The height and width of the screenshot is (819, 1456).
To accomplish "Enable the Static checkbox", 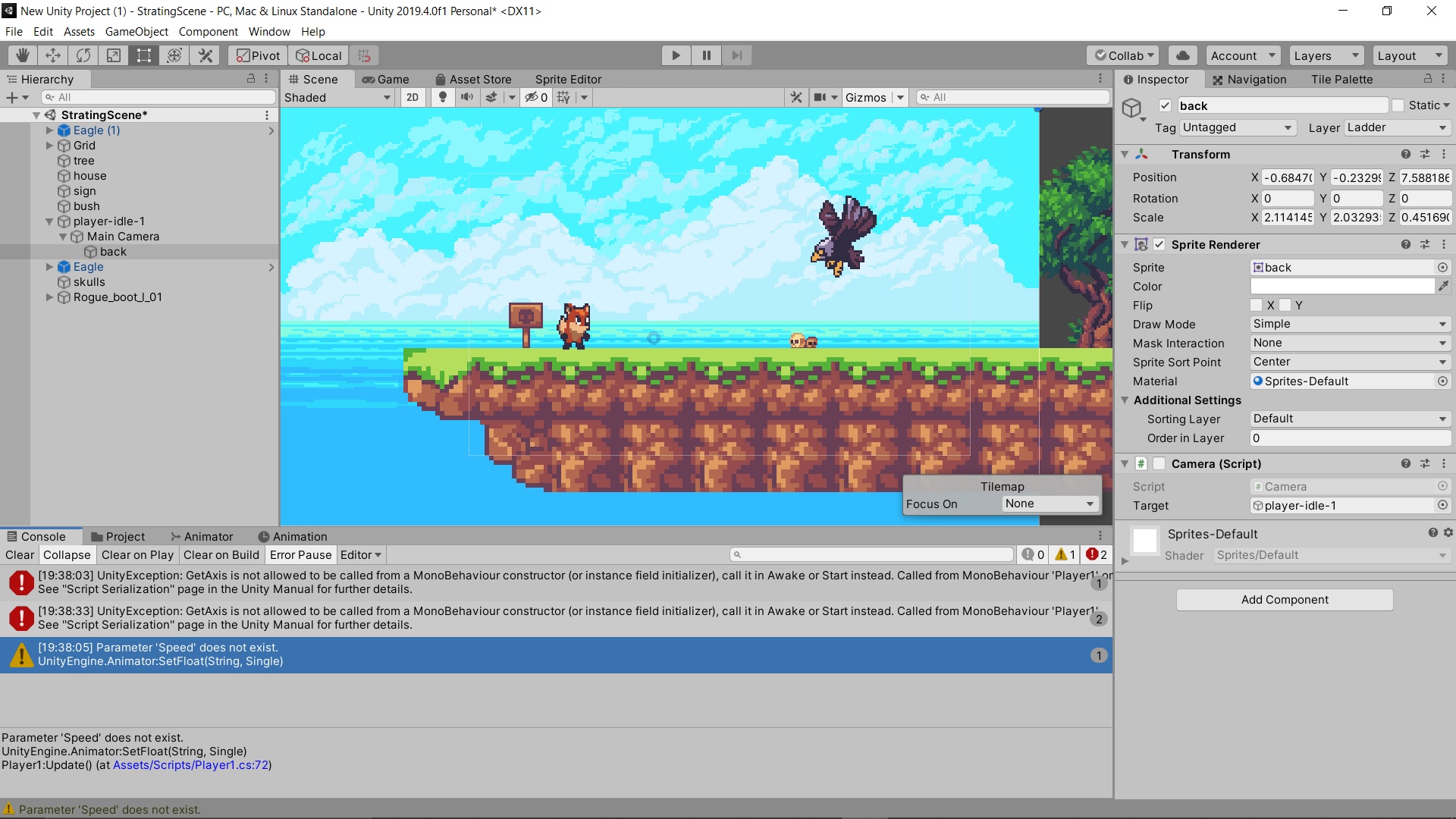I will 1398,105.
